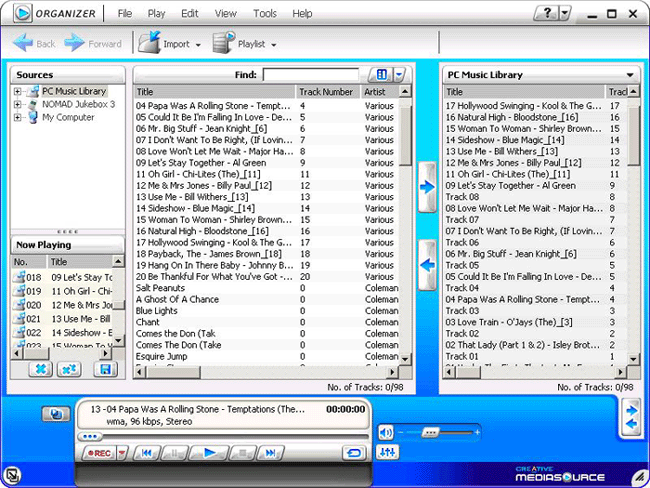The image size is (650, 488).
Task: Click the column view icon beside Find
Action: pyautogui.click(x=381, y=75)
